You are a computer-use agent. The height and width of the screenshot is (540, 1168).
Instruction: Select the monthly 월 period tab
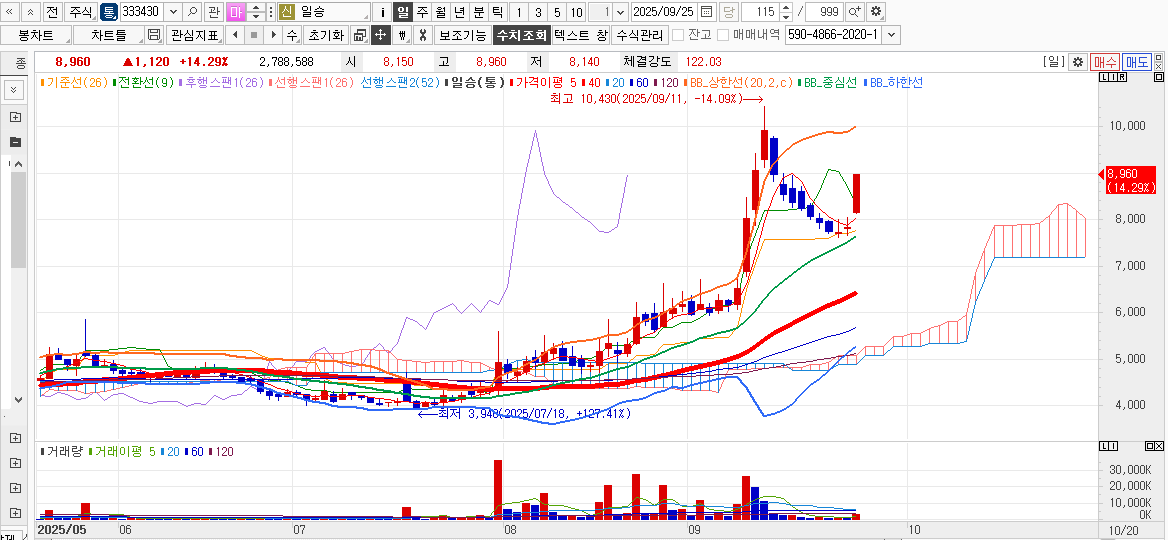440,12
